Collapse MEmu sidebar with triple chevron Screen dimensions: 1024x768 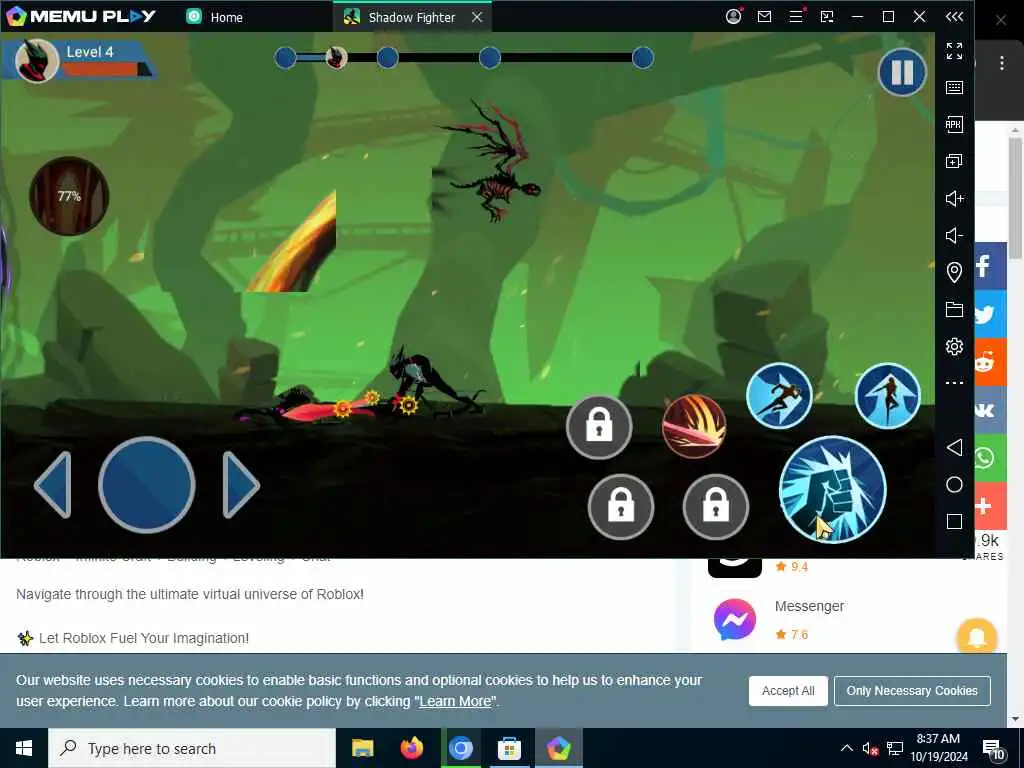[x=954, y=16]
